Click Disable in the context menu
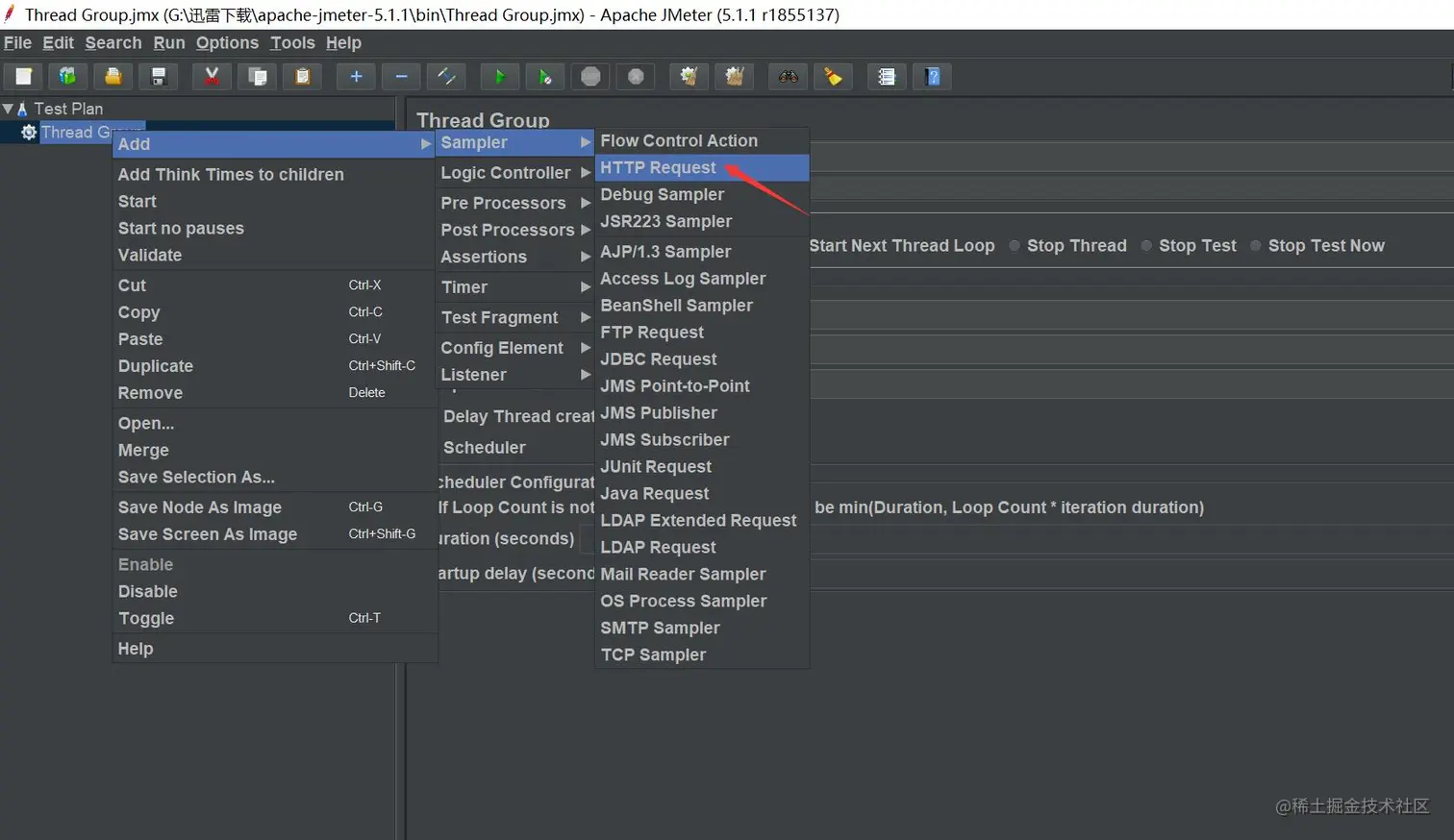Image resolution: width=1454 pixels, height=840 pixels. coord(275,591)
